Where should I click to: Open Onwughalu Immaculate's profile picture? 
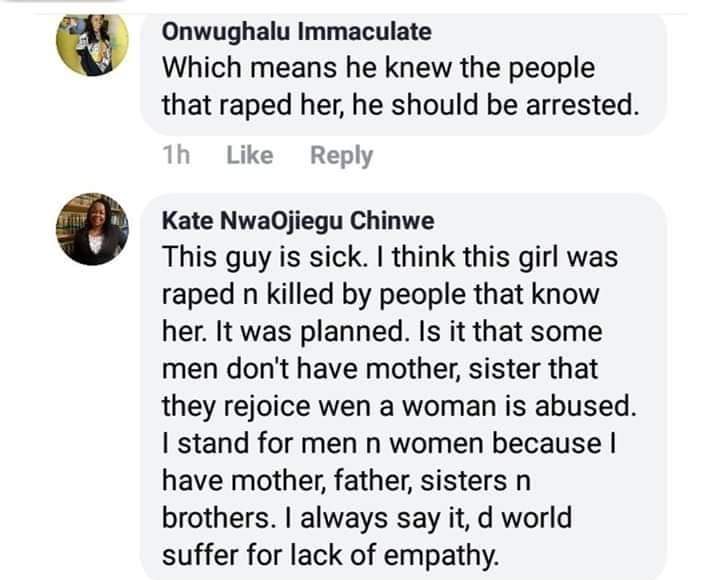point(92,43)
